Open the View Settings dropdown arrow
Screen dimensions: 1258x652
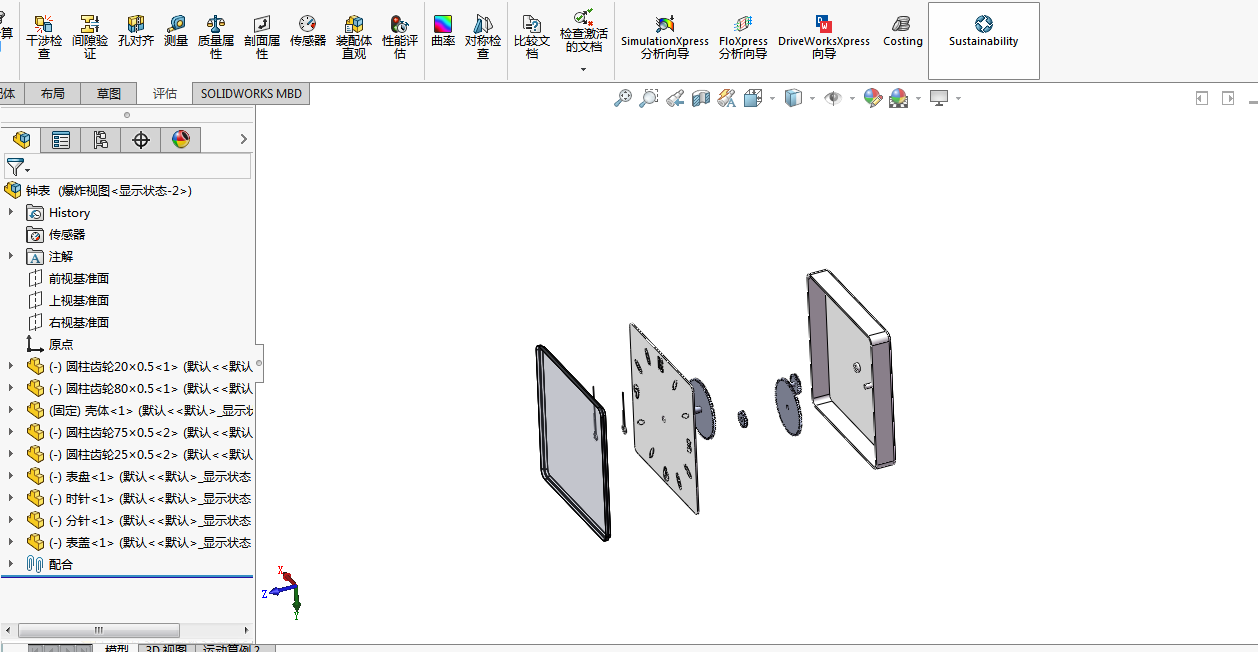coord(958,98)
